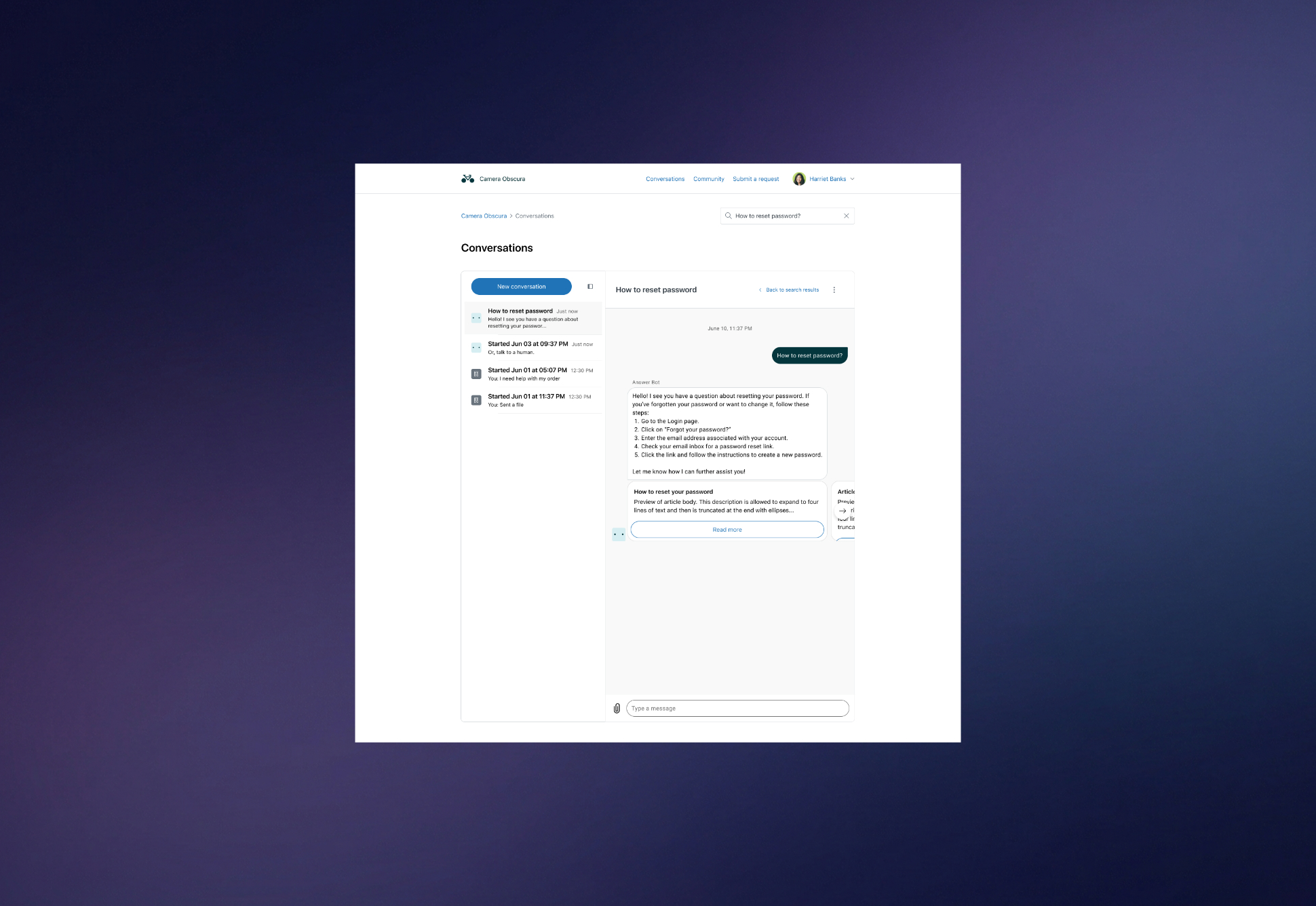Go Back to search results

point(792,290)
